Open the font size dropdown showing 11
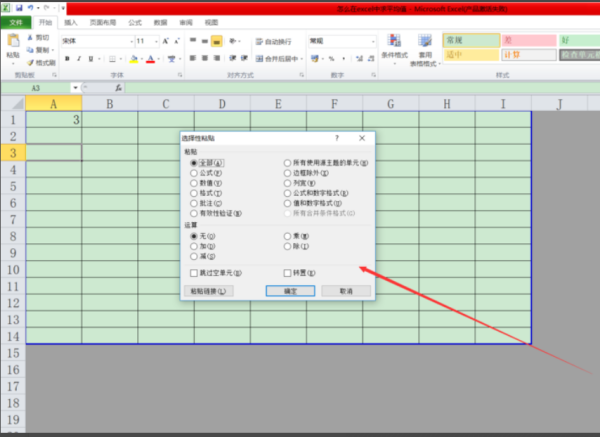600x437 pixels. [156, 41]
